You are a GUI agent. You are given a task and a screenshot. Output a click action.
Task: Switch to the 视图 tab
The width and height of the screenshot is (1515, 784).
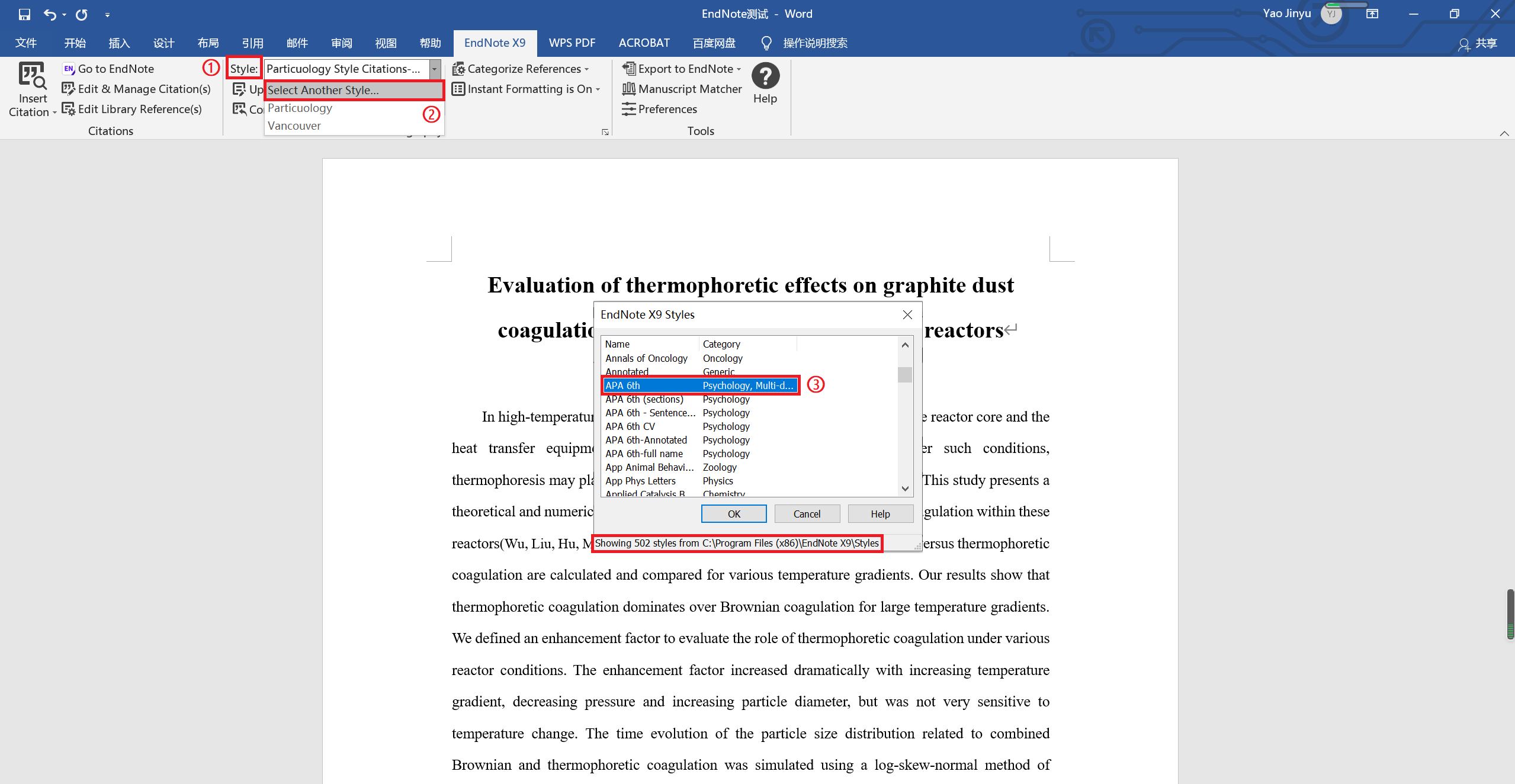tap(386, 43)
